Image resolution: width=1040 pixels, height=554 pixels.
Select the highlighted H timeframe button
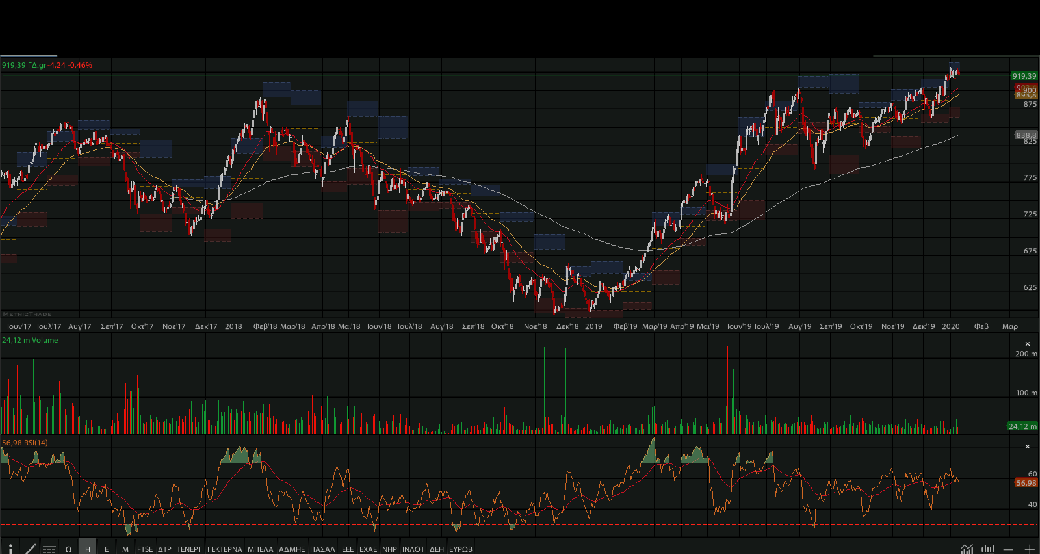(x=88, y=548)
